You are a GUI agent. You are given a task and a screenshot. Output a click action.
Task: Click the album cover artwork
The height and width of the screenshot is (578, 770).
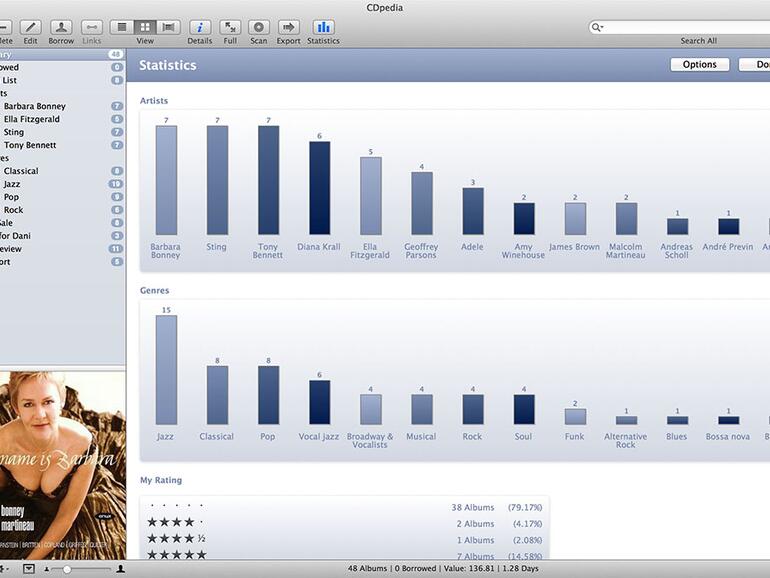[62, 465]
